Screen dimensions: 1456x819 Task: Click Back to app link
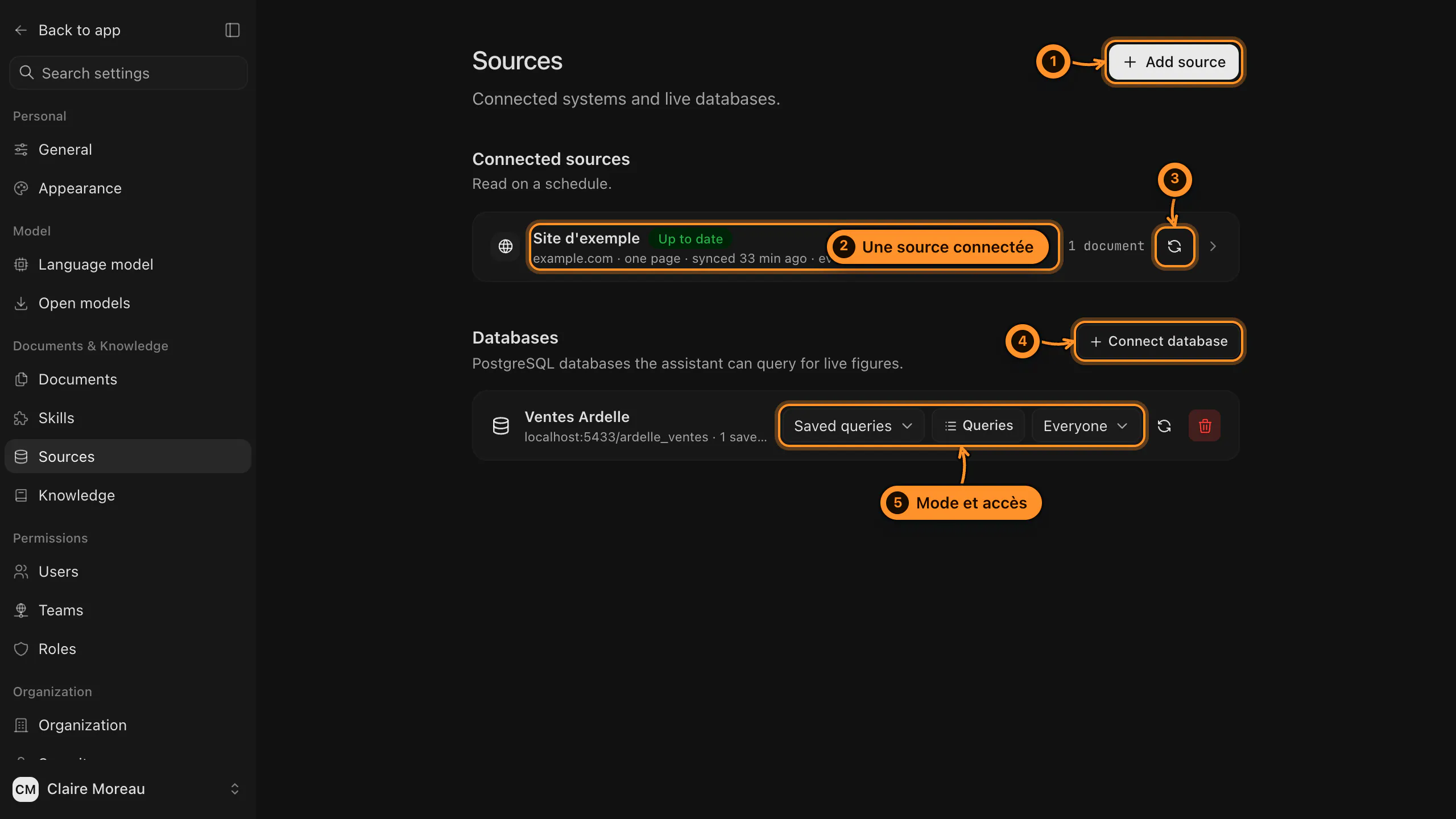80,30
